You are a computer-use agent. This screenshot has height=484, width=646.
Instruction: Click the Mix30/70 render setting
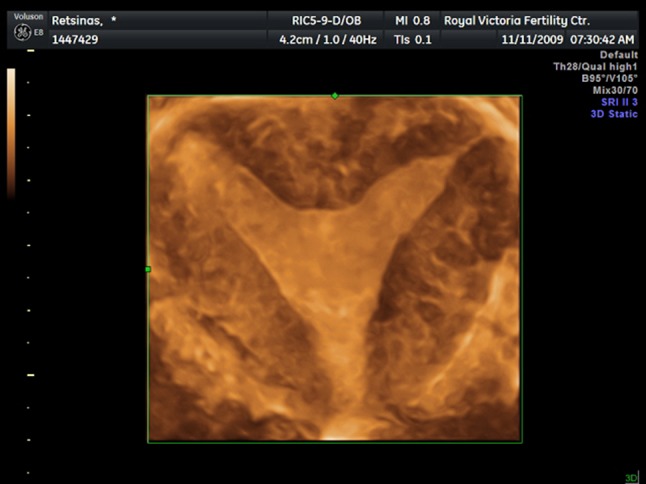(615, 90)
